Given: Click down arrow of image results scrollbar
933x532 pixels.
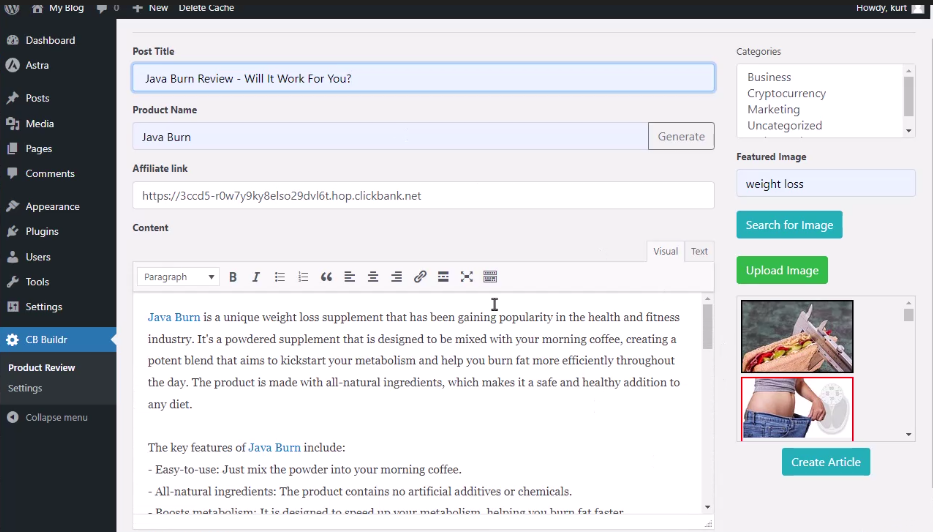Looking at the screenshot, I should tap(909, 434).
